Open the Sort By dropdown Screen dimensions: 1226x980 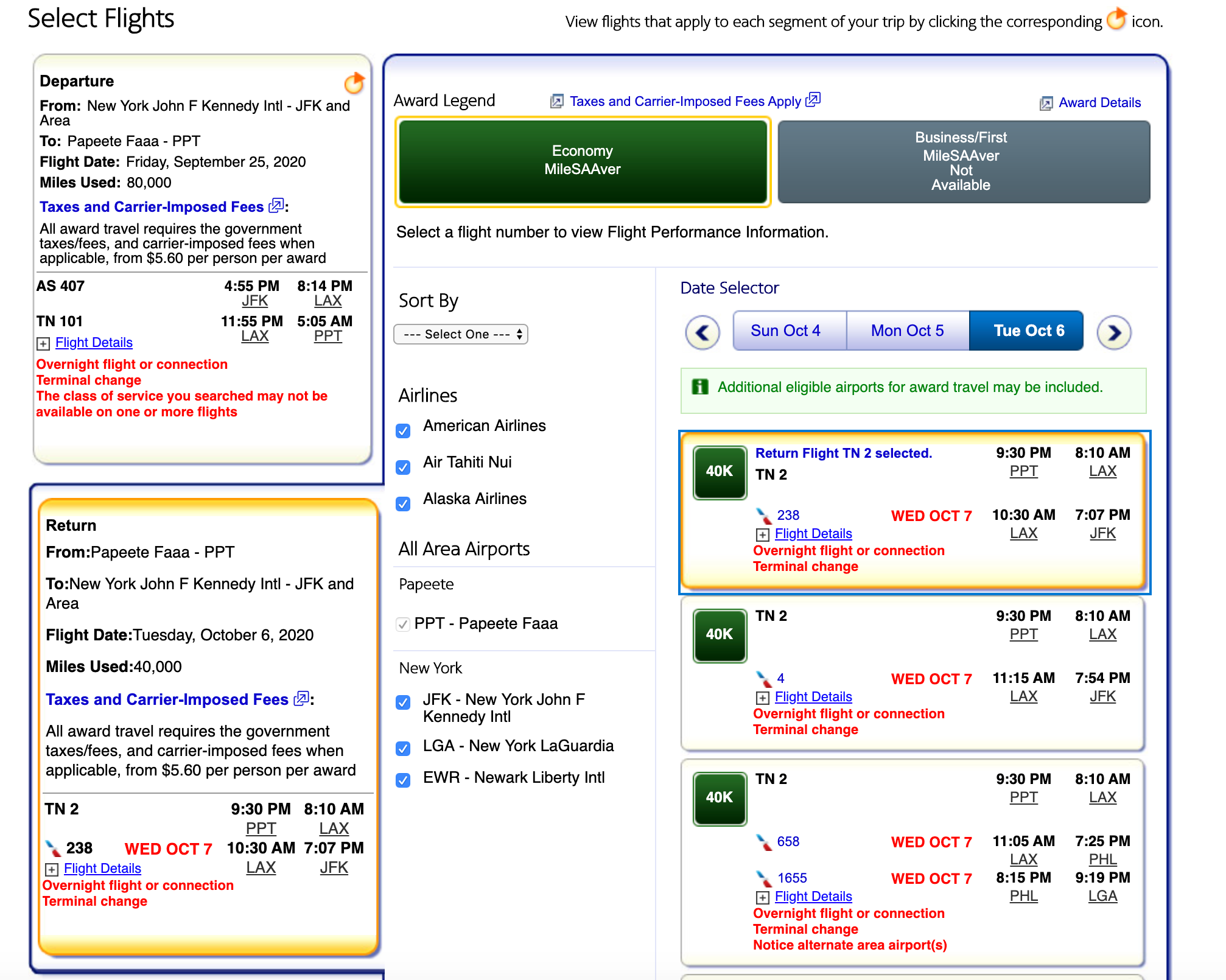tap(461, 334)
